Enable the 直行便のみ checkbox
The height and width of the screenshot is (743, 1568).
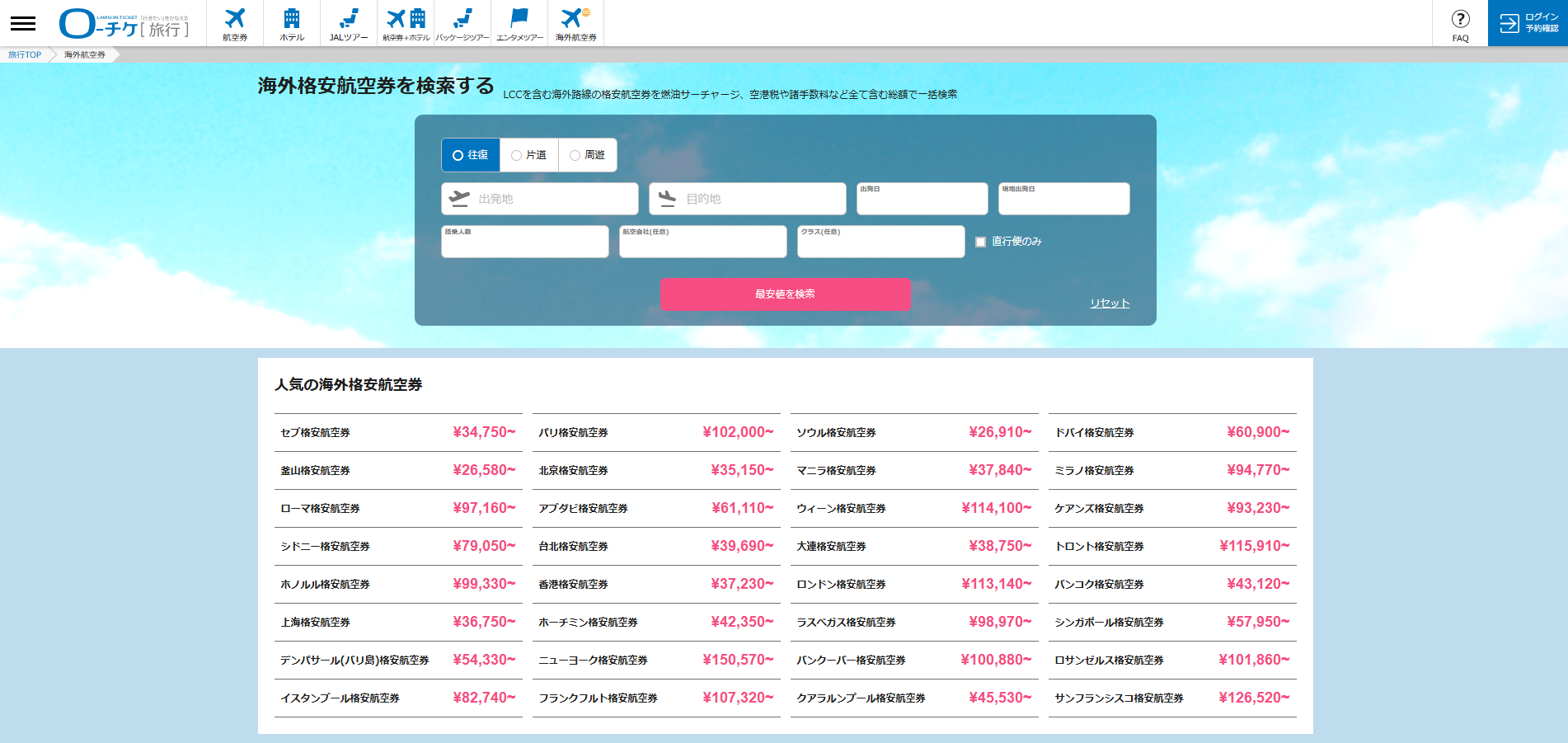click(981, 242)
